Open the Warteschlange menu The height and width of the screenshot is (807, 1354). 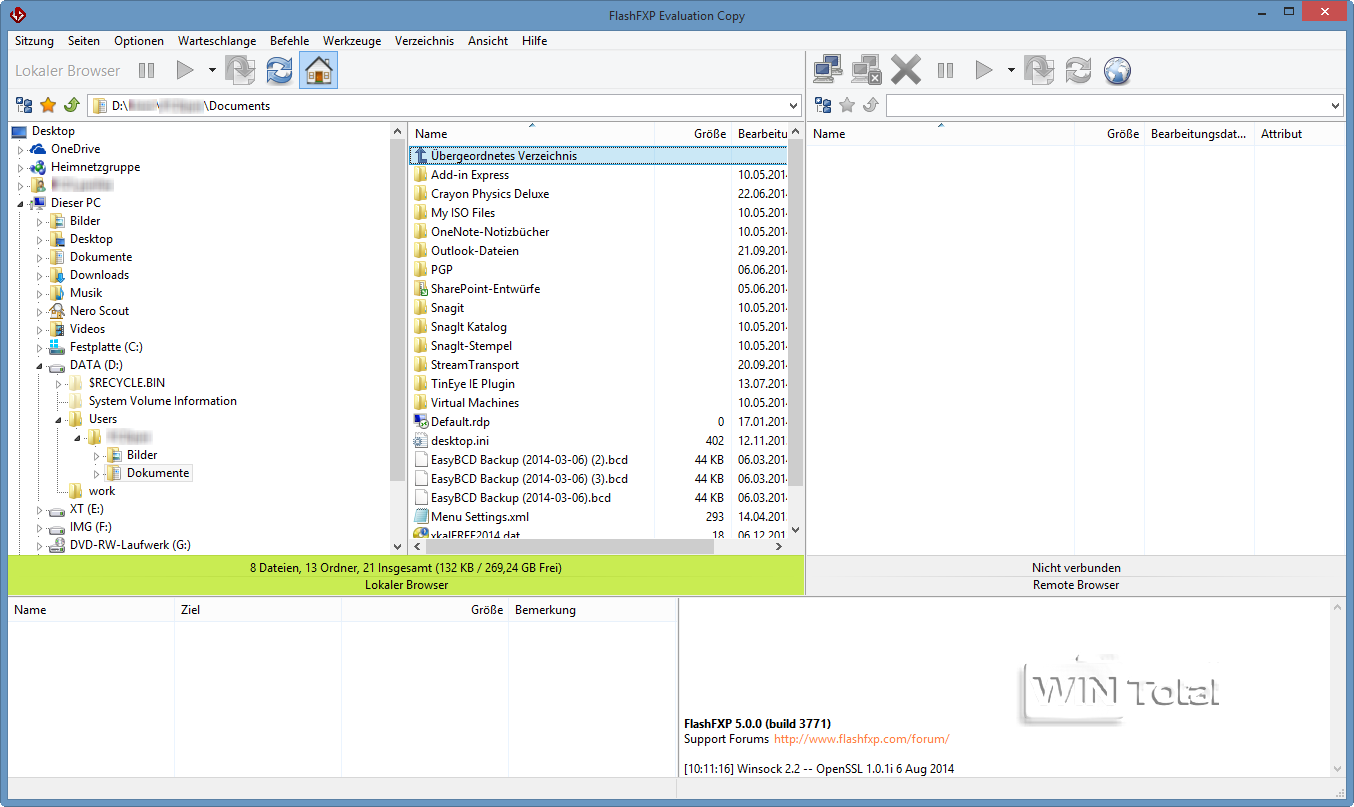tap(217, 41)
